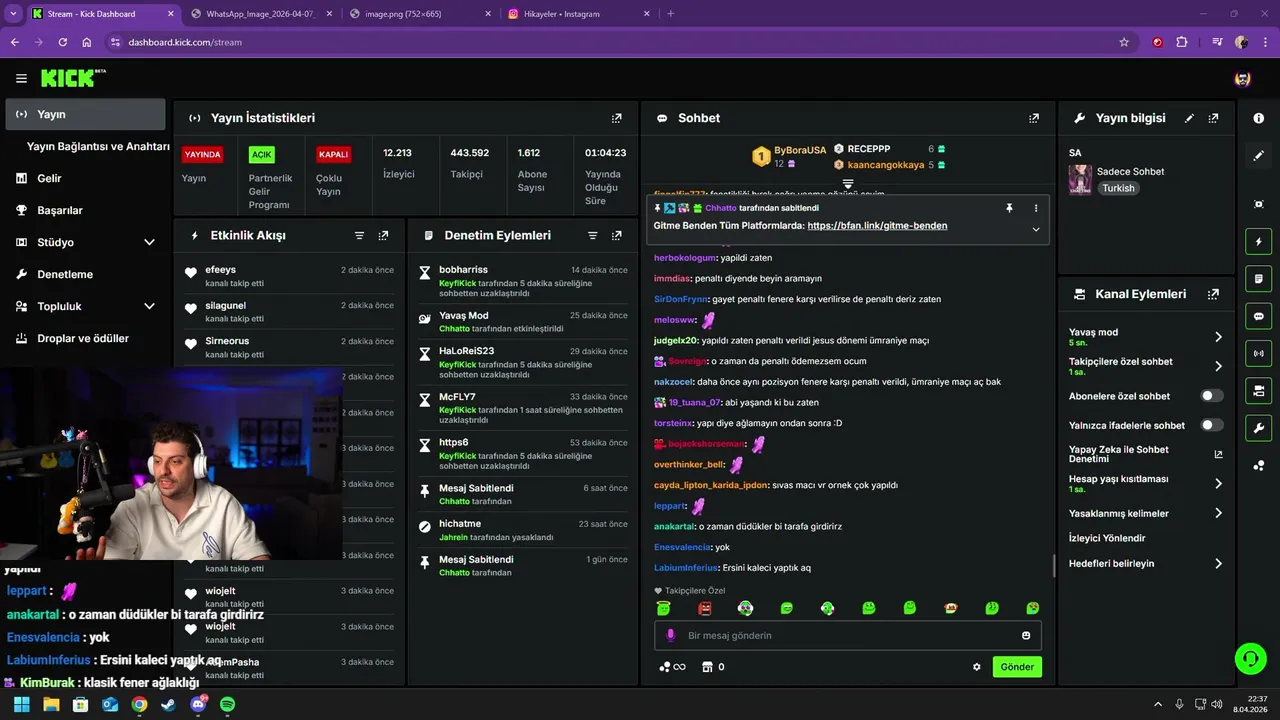The height and width of the screenshot is (720, 1280).
Task: Edit stream info with the pencil icon in Yayın bilgisi
Action: tap(1189, 118)
